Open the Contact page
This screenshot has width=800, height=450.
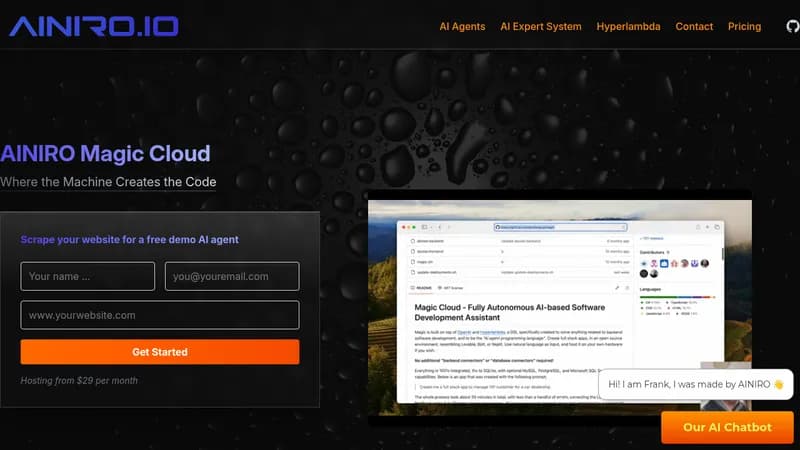point(694,27)
